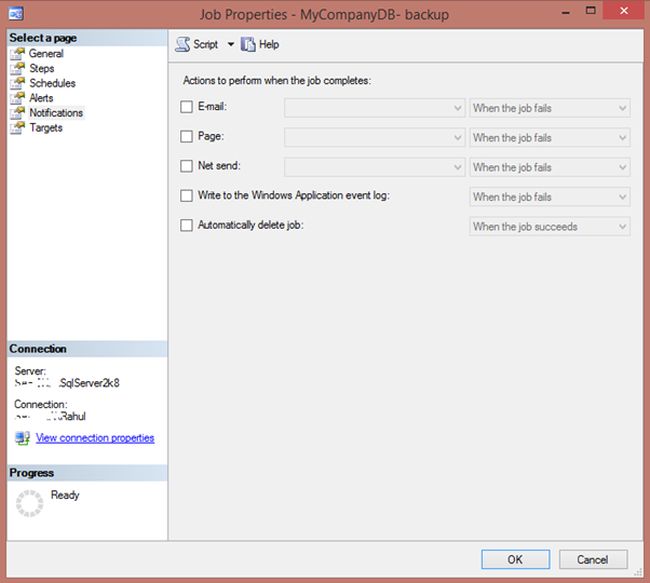Viewport: 650px width, 583px height.
Task: Open the General page
Action: [46, 53]
